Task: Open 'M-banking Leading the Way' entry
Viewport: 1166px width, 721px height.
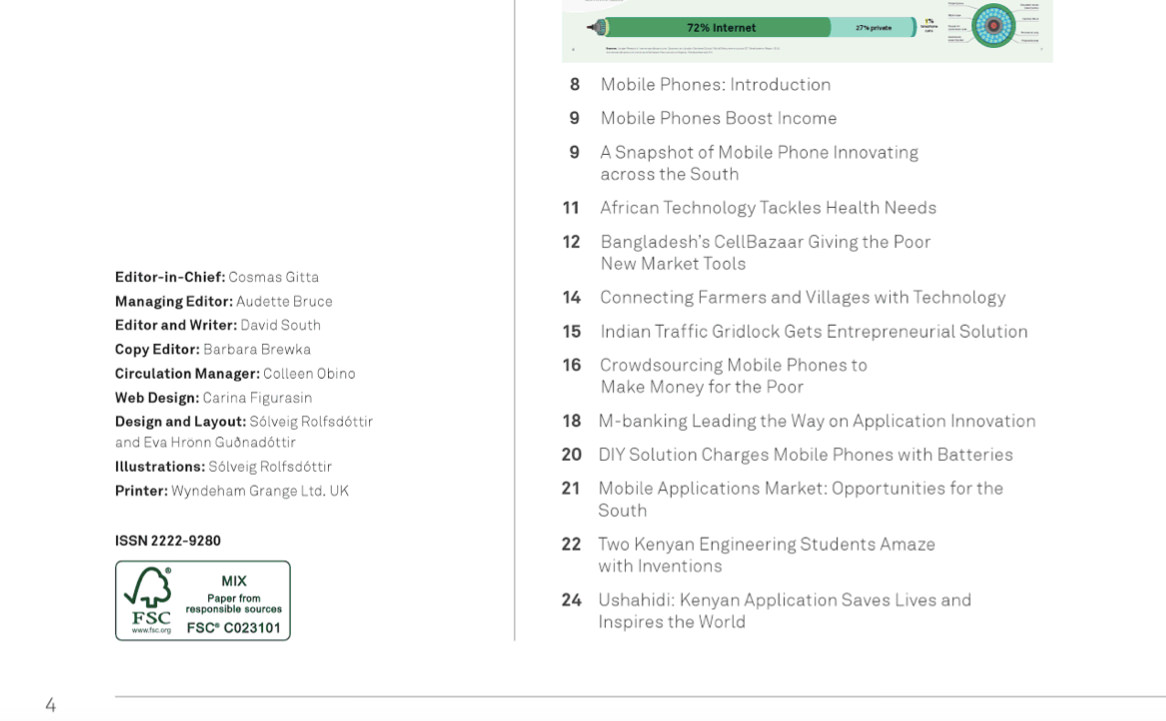Action: (816, 421)
